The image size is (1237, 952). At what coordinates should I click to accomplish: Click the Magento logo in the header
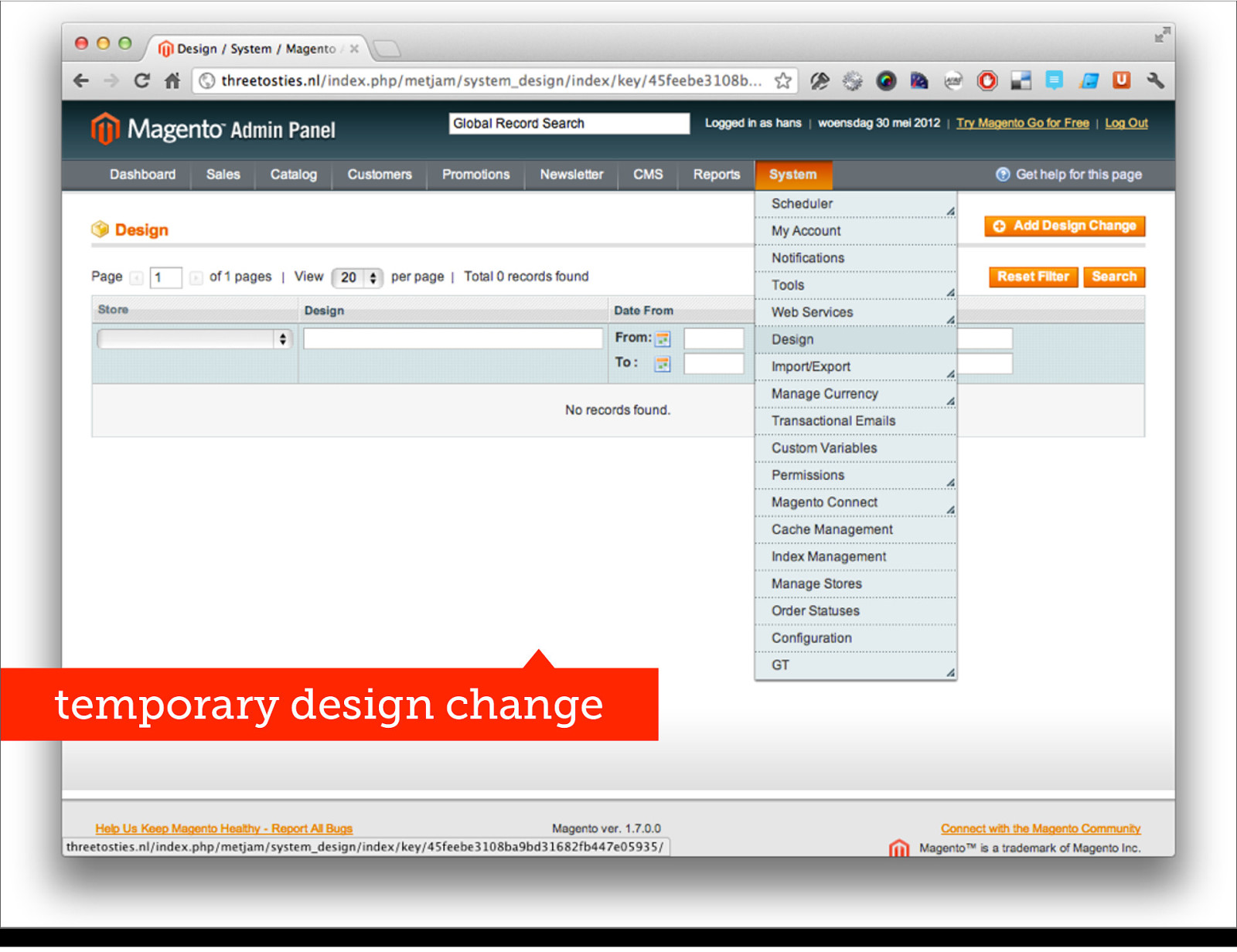click(x=213, y=129)
